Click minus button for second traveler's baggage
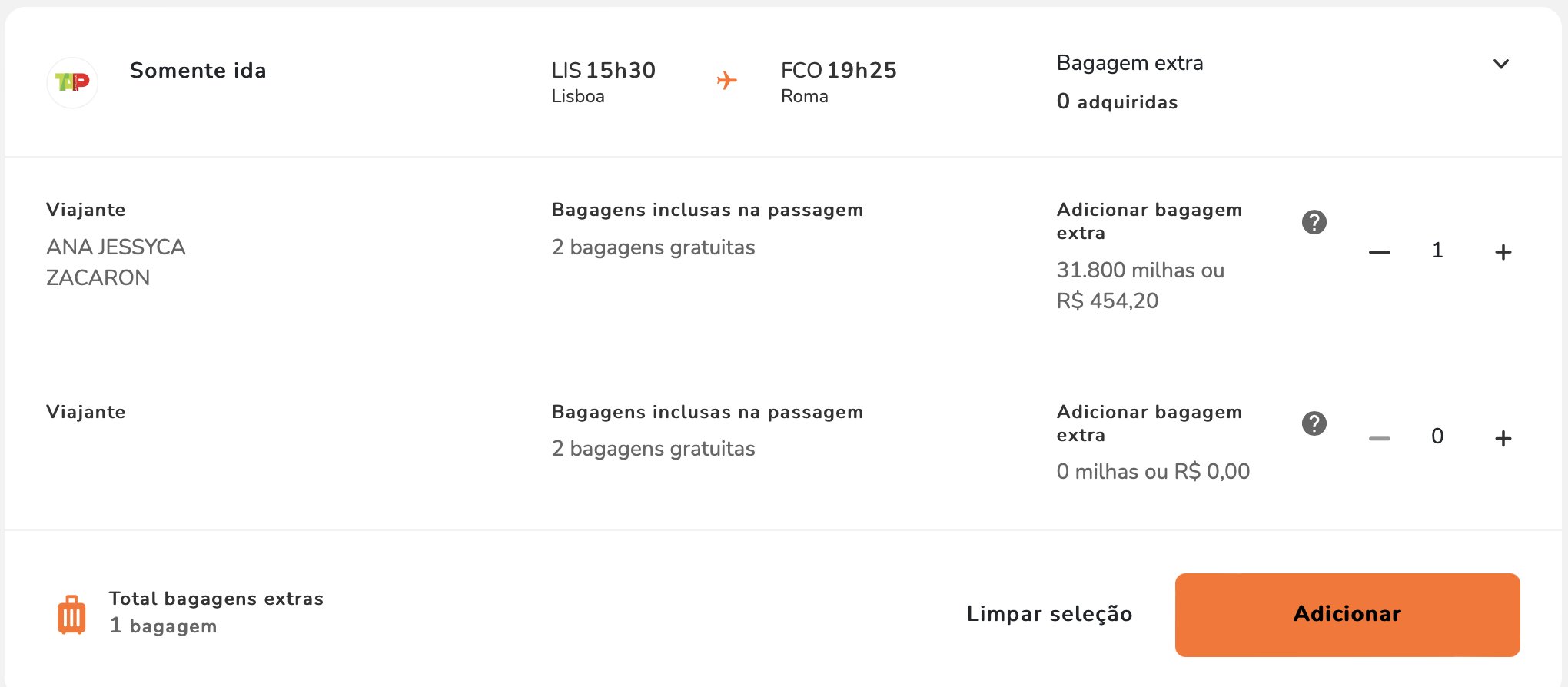This screenshot has width=1568, height=687. 1379,438
